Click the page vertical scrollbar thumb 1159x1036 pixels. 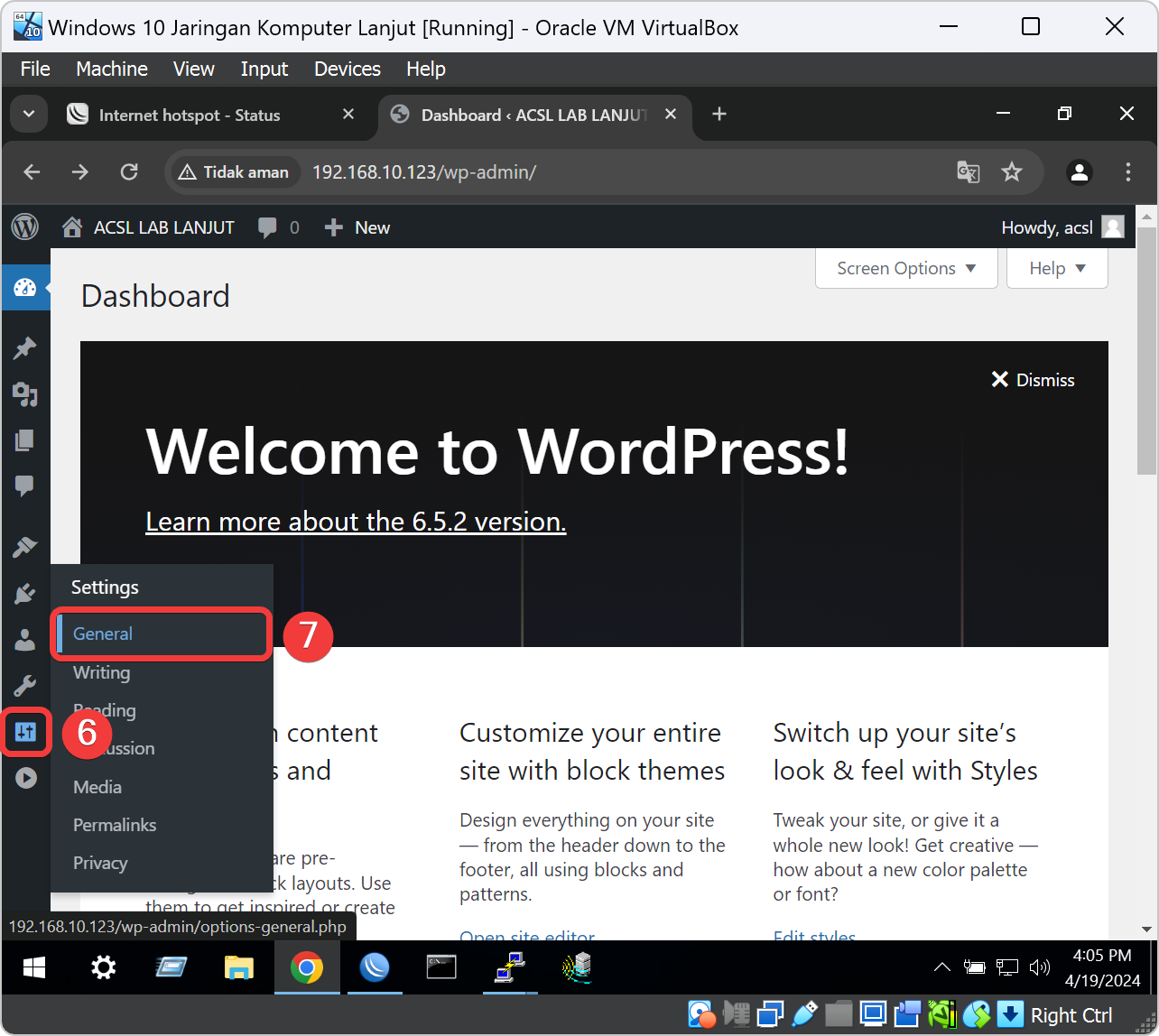coord(1146,350)
